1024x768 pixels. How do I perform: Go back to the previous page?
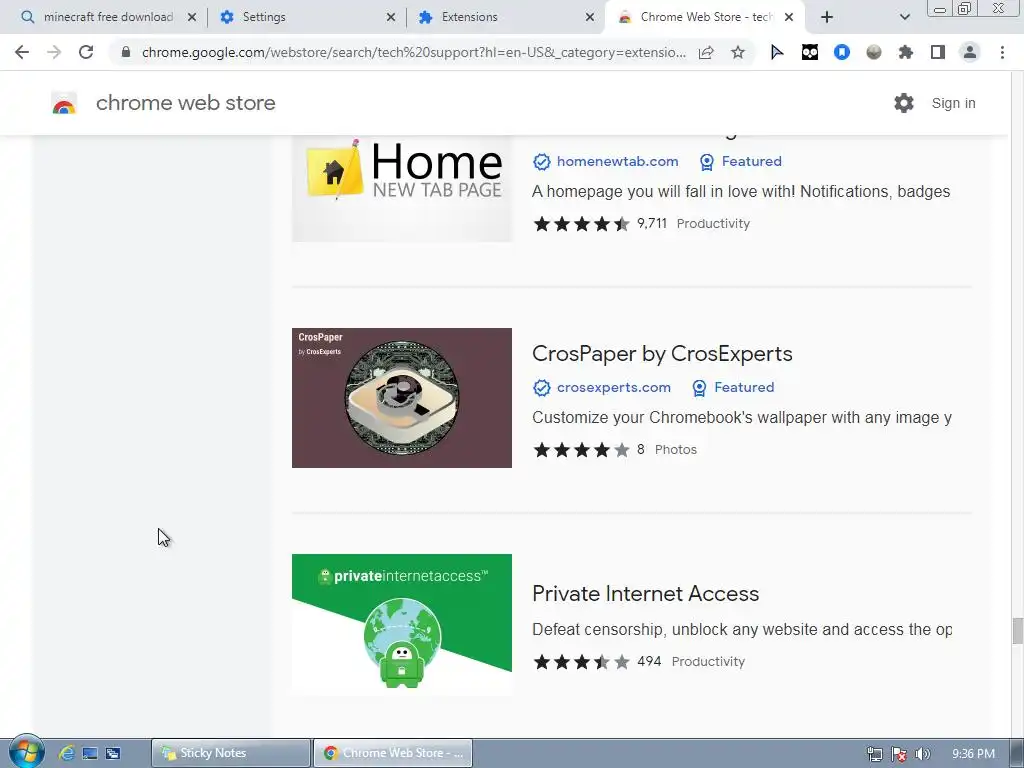(x=22, y=52)
